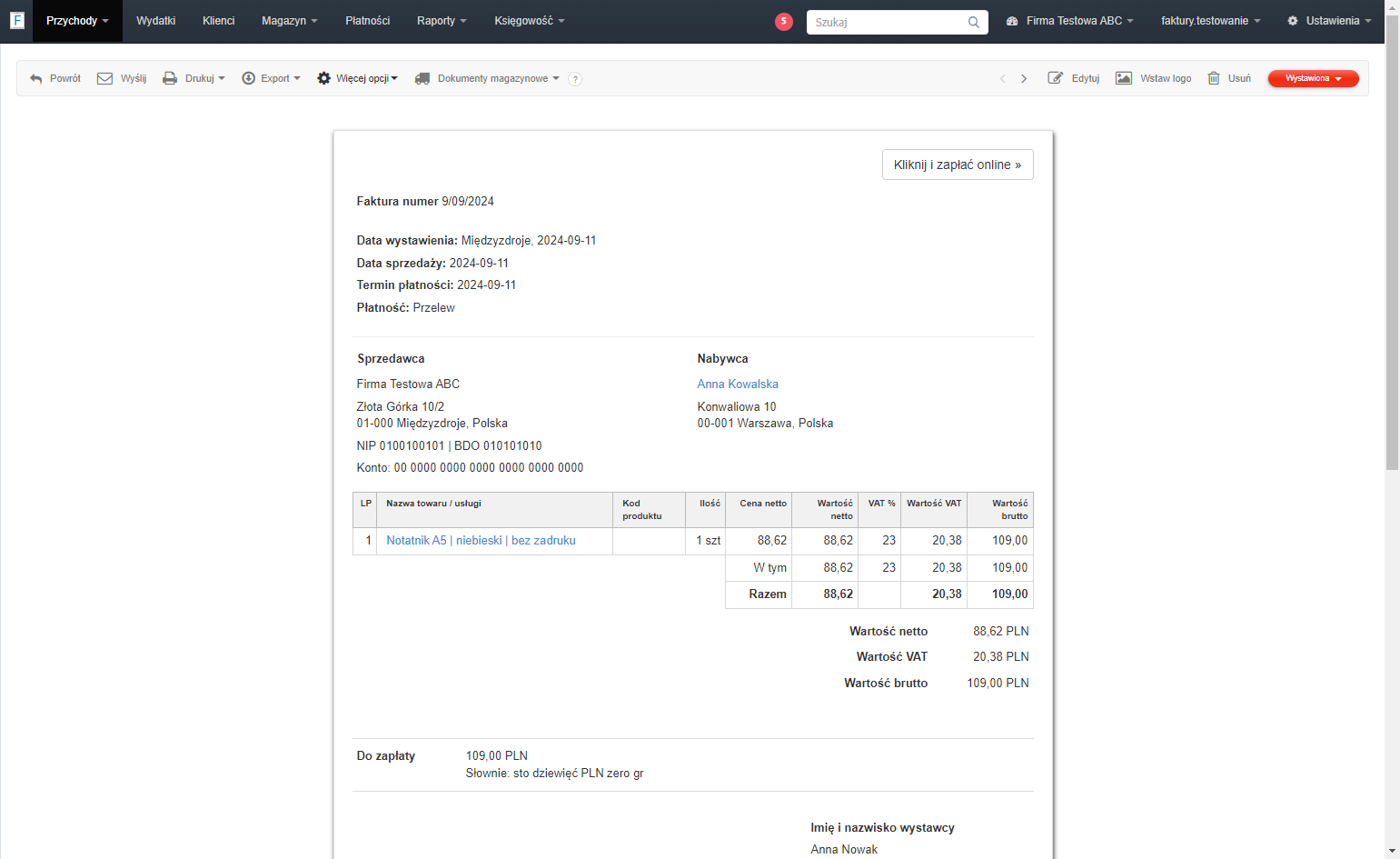Click the Więcej opcji gear icon
1400x859 pixels.
323,79
